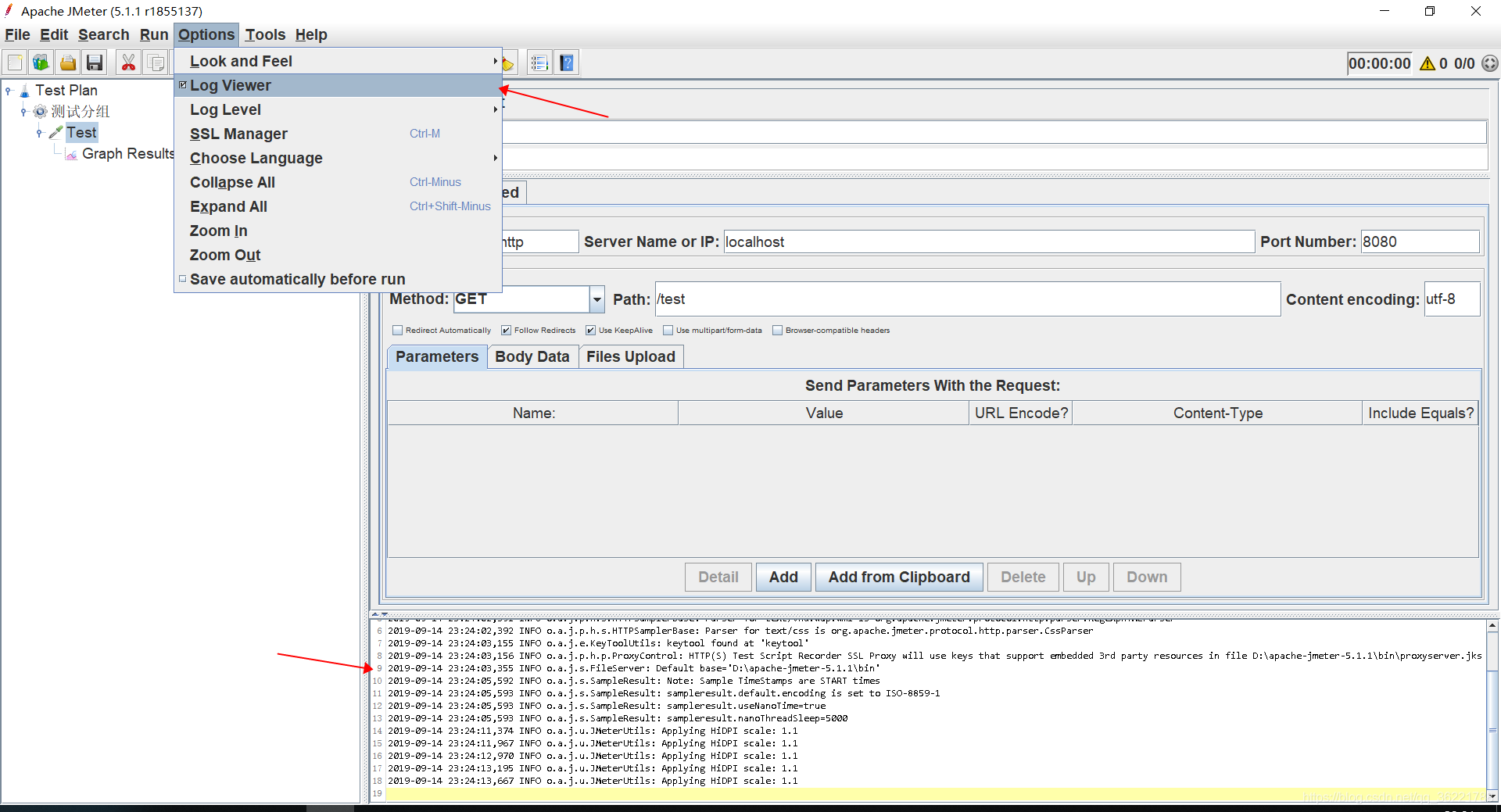Screen dimensions: 1501x812
Task: Click log line 9 about FileServer default base
Action: pos(633,668)
